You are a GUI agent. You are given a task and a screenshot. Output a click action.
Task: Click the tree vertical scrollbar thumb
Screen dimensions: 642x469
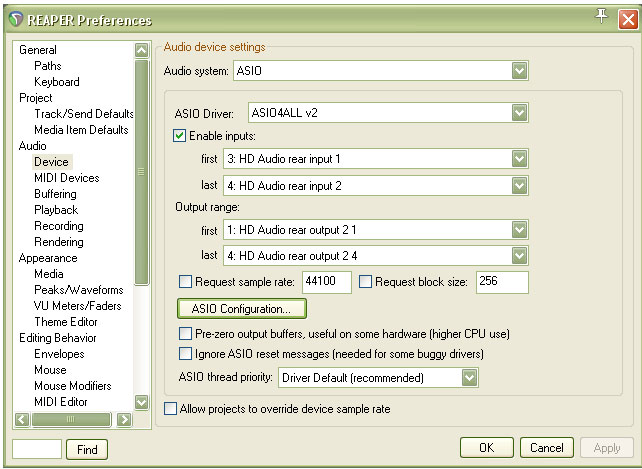141,172
